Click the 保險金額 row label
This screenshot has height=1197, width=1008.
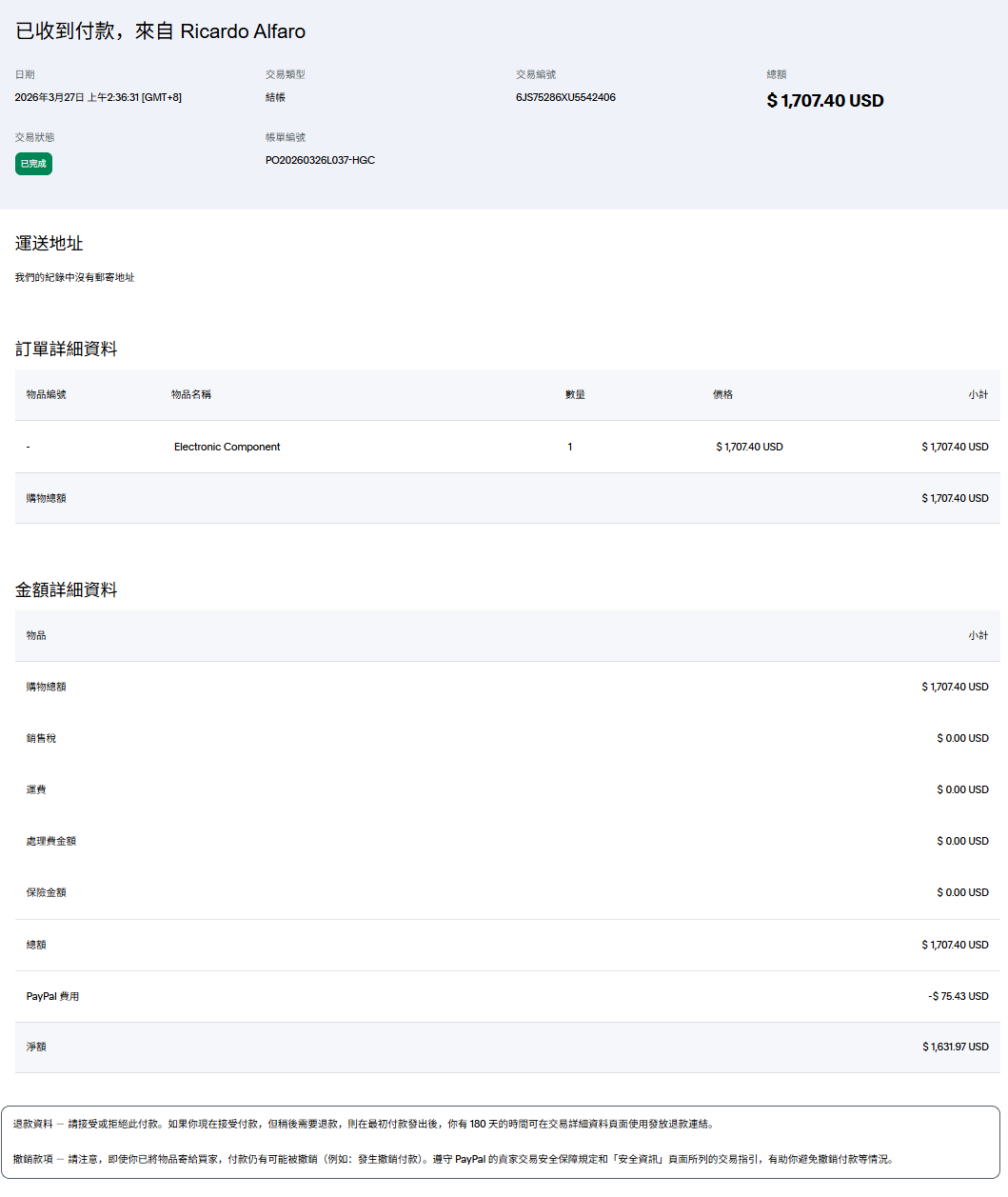tap(47, 892)
